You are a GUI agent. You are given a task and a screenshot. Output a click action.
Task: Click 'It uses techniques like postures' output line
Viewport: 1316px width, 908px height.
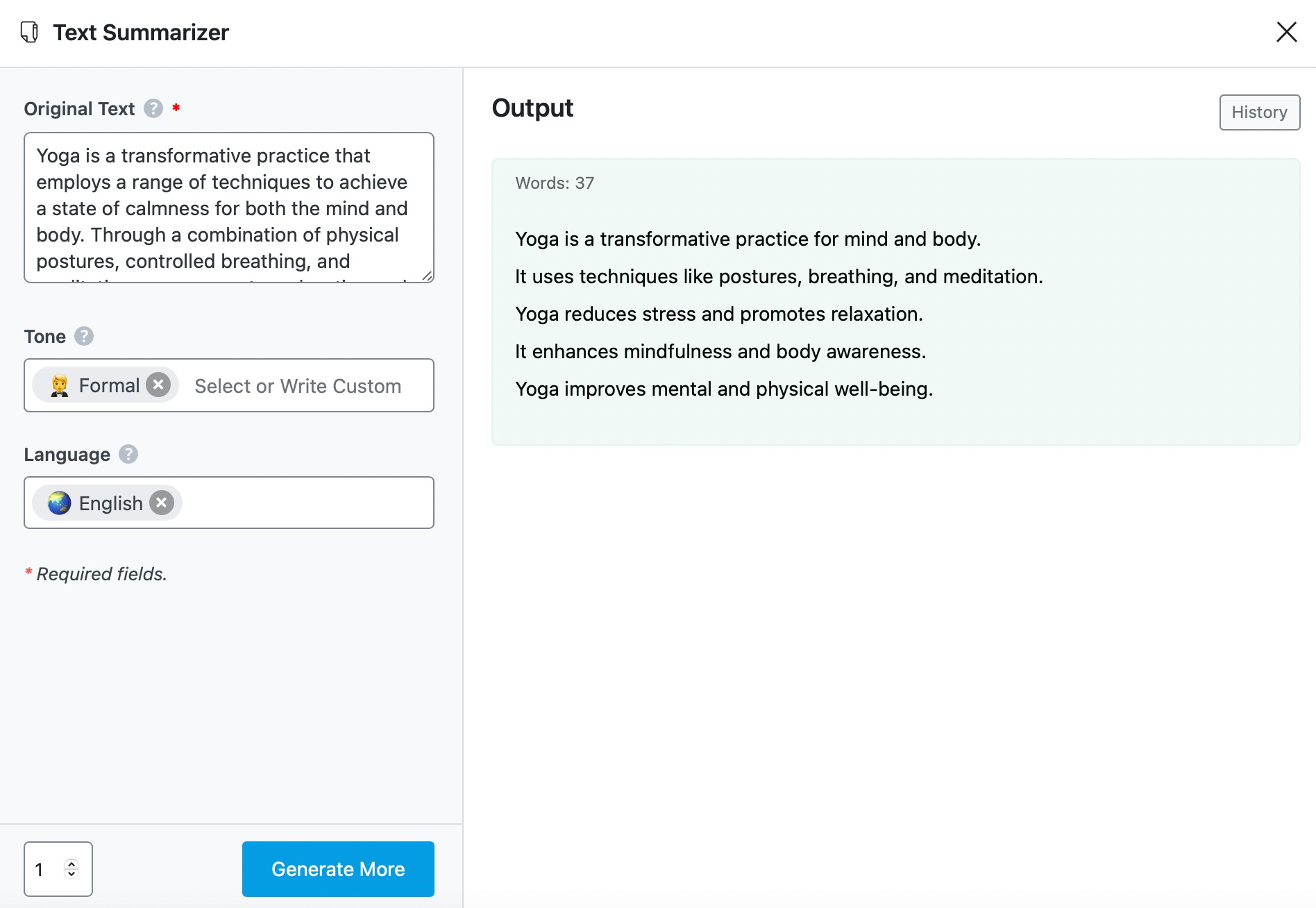pos(779,276)
